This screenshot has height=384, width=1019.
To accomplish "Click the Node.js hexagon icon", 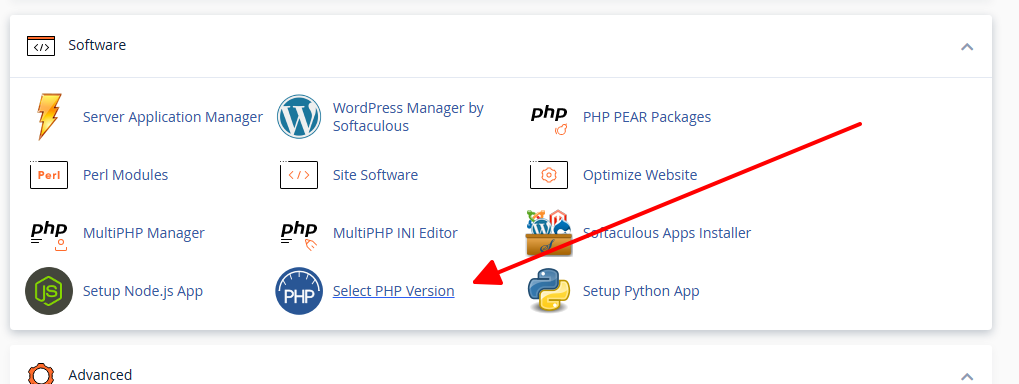I will click(49, 291).
